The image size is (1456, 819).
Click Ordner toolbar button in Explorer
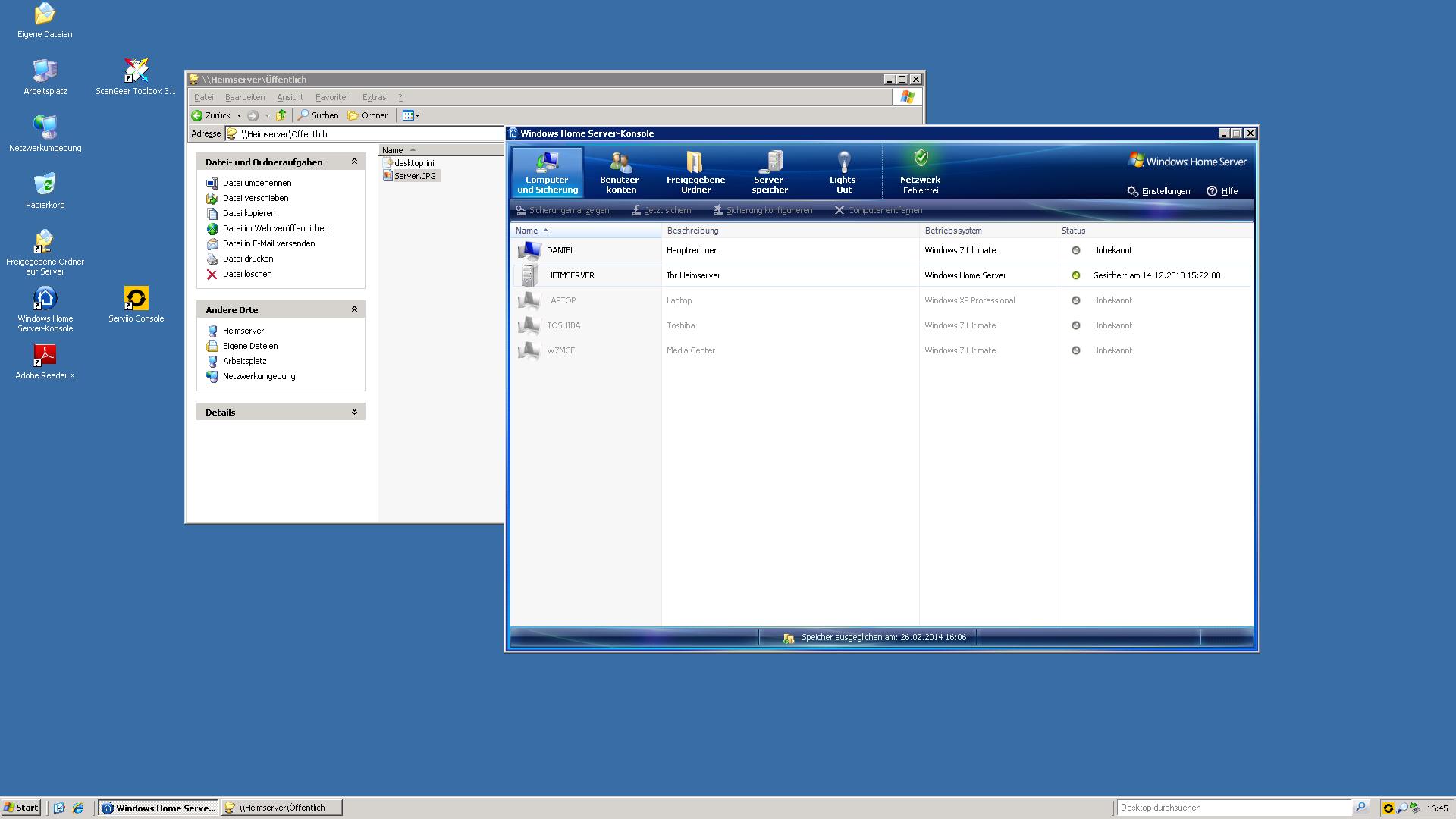coord(368,115)
